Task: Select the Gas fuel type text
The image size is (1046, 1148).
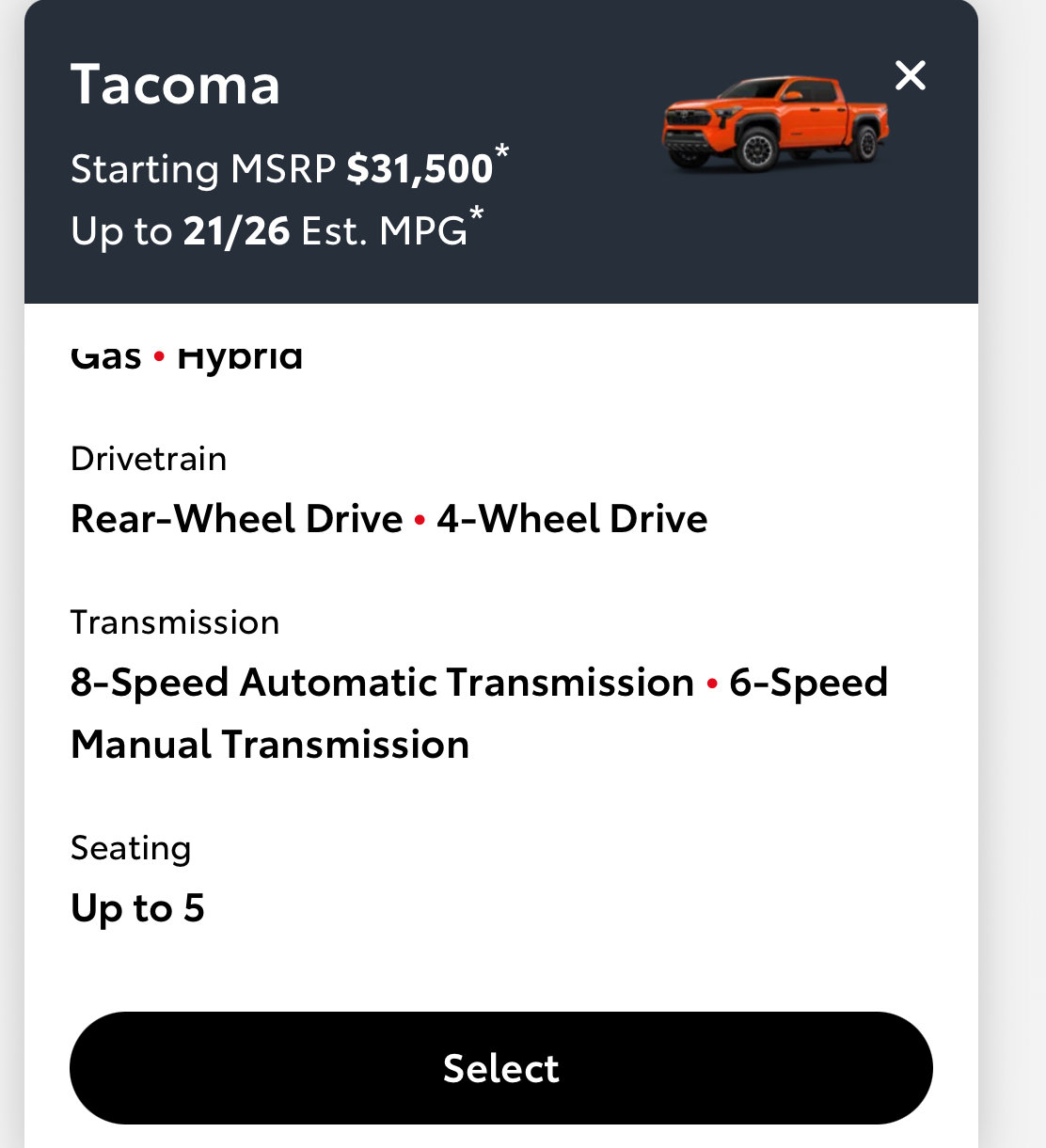Action: click(106, 358)
